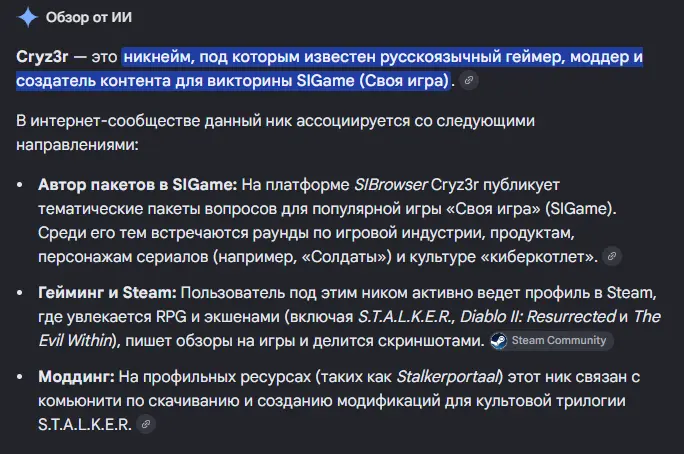Open source link icon after final S.T.A.L.K.E.R.

pos(146,424)
